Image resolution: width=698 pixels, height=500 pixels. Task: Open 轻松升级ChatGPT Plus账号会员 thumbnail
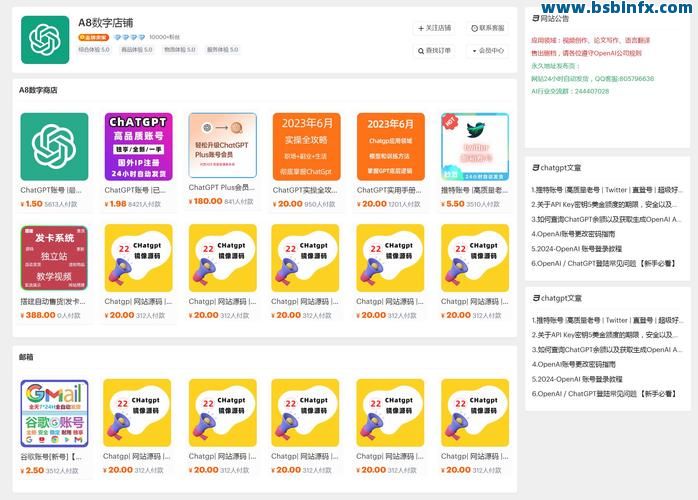pos(223,145)
